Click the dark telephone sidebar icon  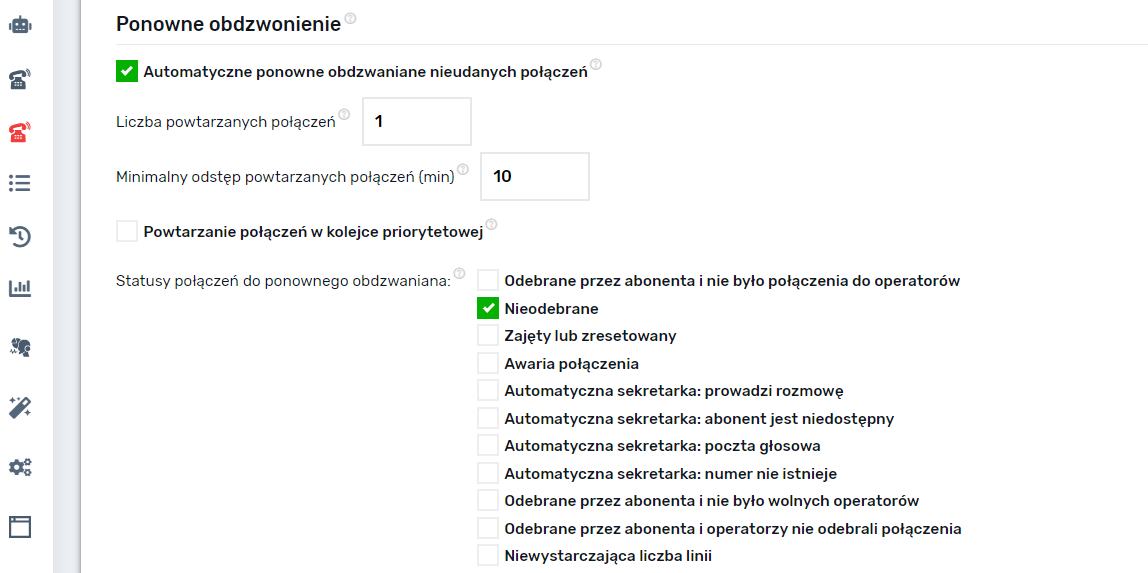pyautogui.click(x=20, y=79)
